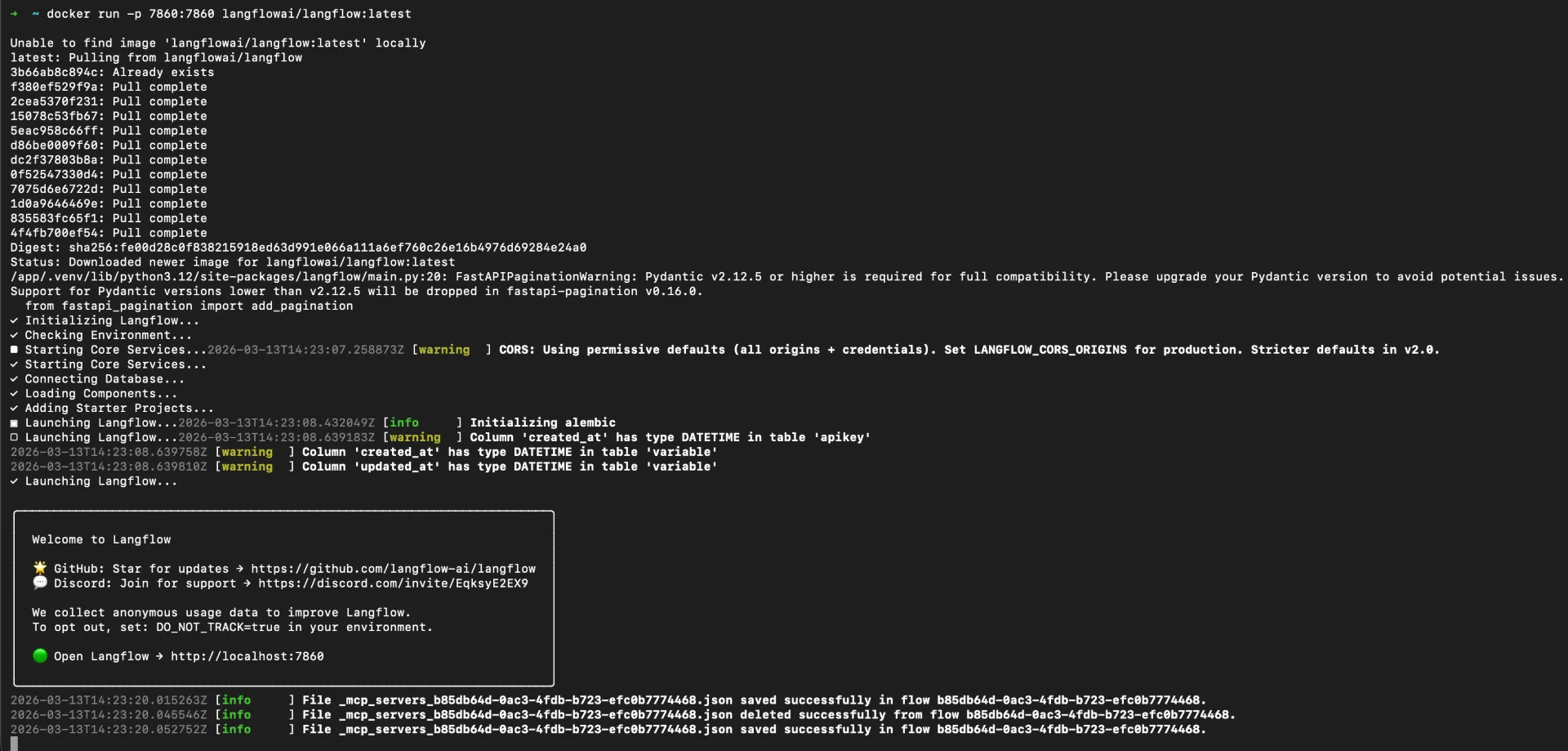The height and width of the screenshot is (751, 1568).
Task: Click the star emoji beside GitHub line
Action: (39, 568)
